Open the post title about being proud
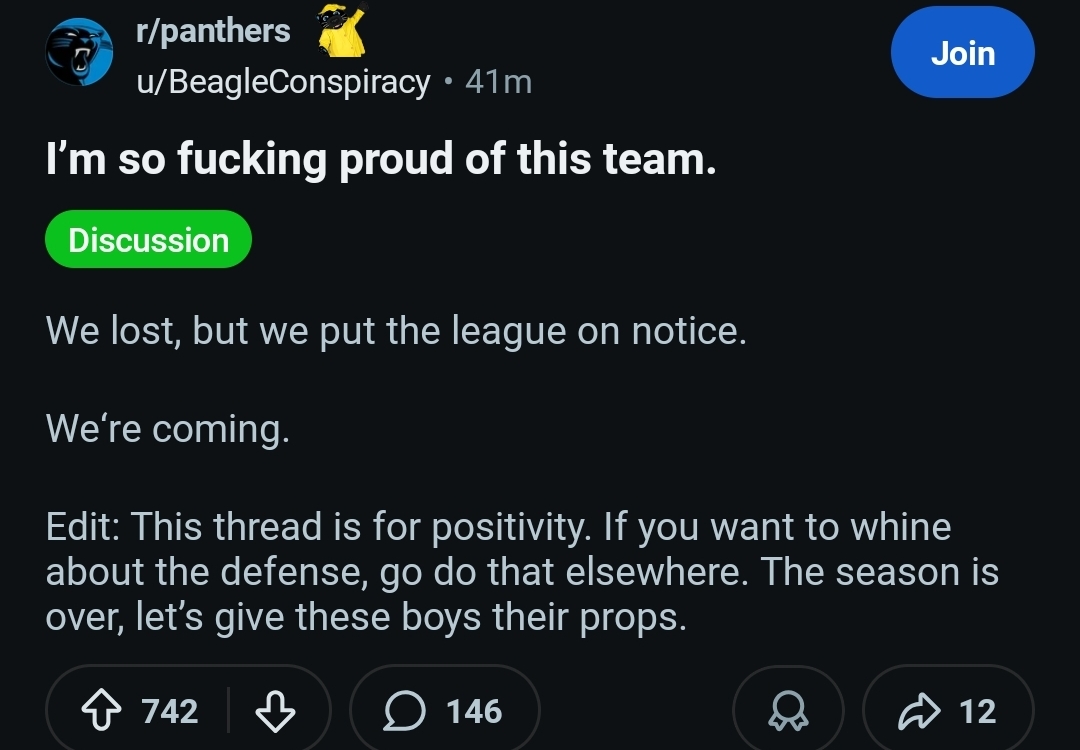This screenshot has height=750, width=1080. pyautogui.click(x=381, y=159)
